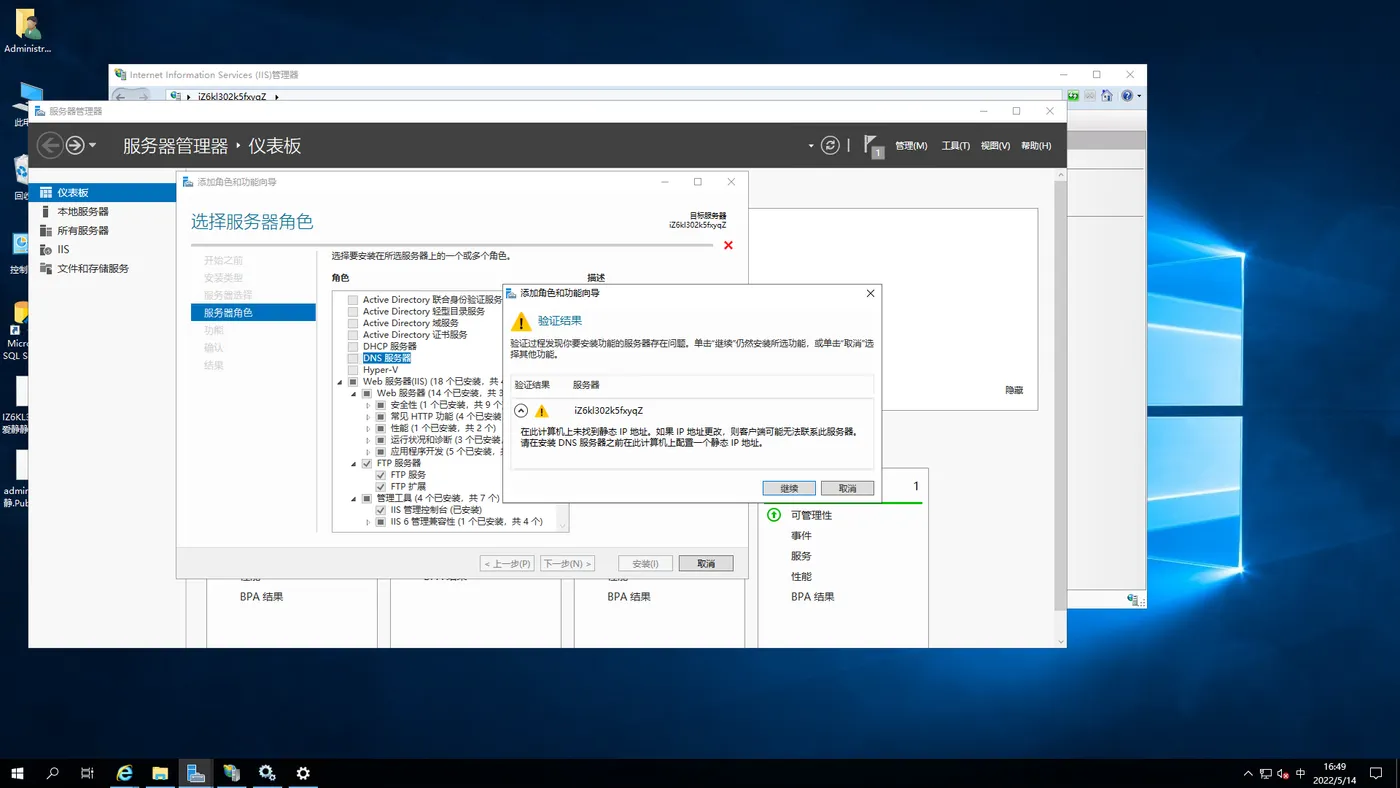Collapse the FTP 服务器 tree node
The width and height of the screenshot is (1400, 788).
tap(354, 463)
